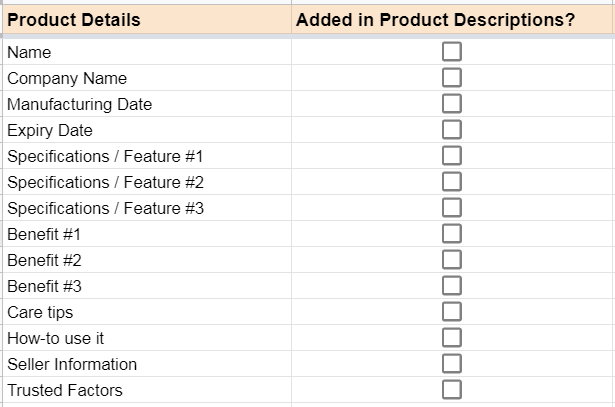
Task: Check Specifications / Feature #1 checkbox
Action: tap(452, 156)
